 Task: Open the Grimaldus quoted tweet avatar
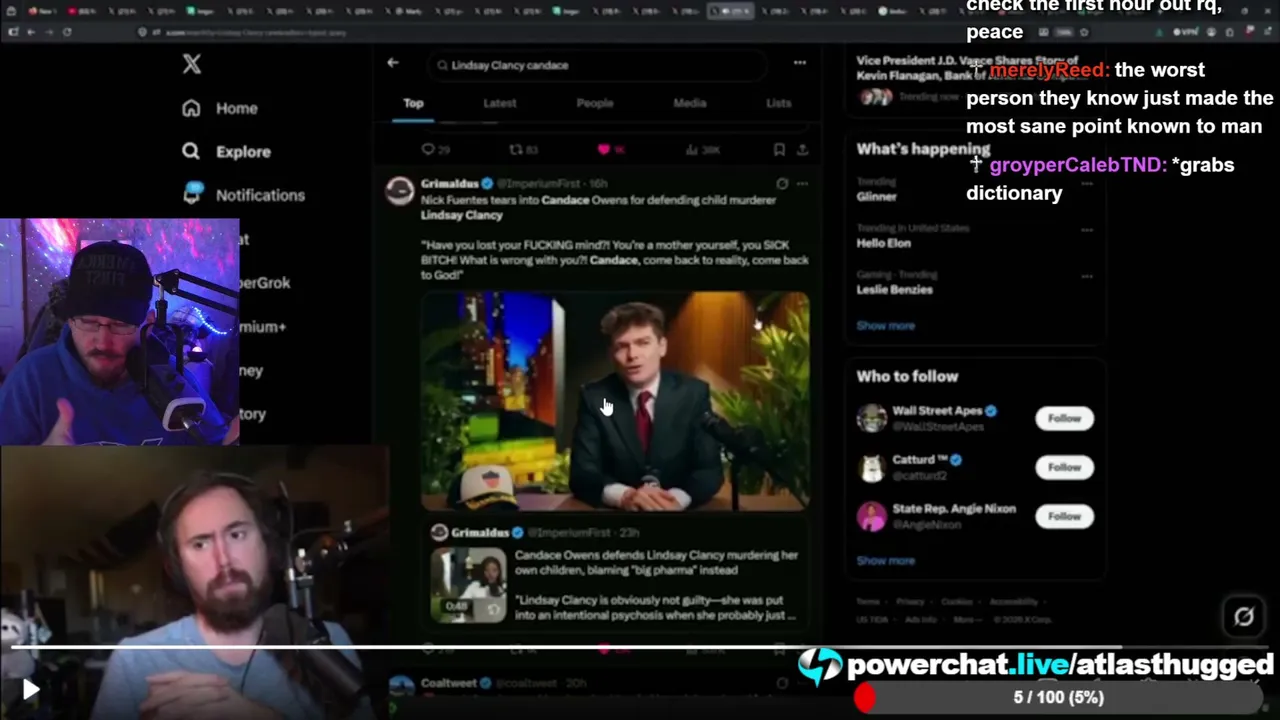(x=439, y=533)
